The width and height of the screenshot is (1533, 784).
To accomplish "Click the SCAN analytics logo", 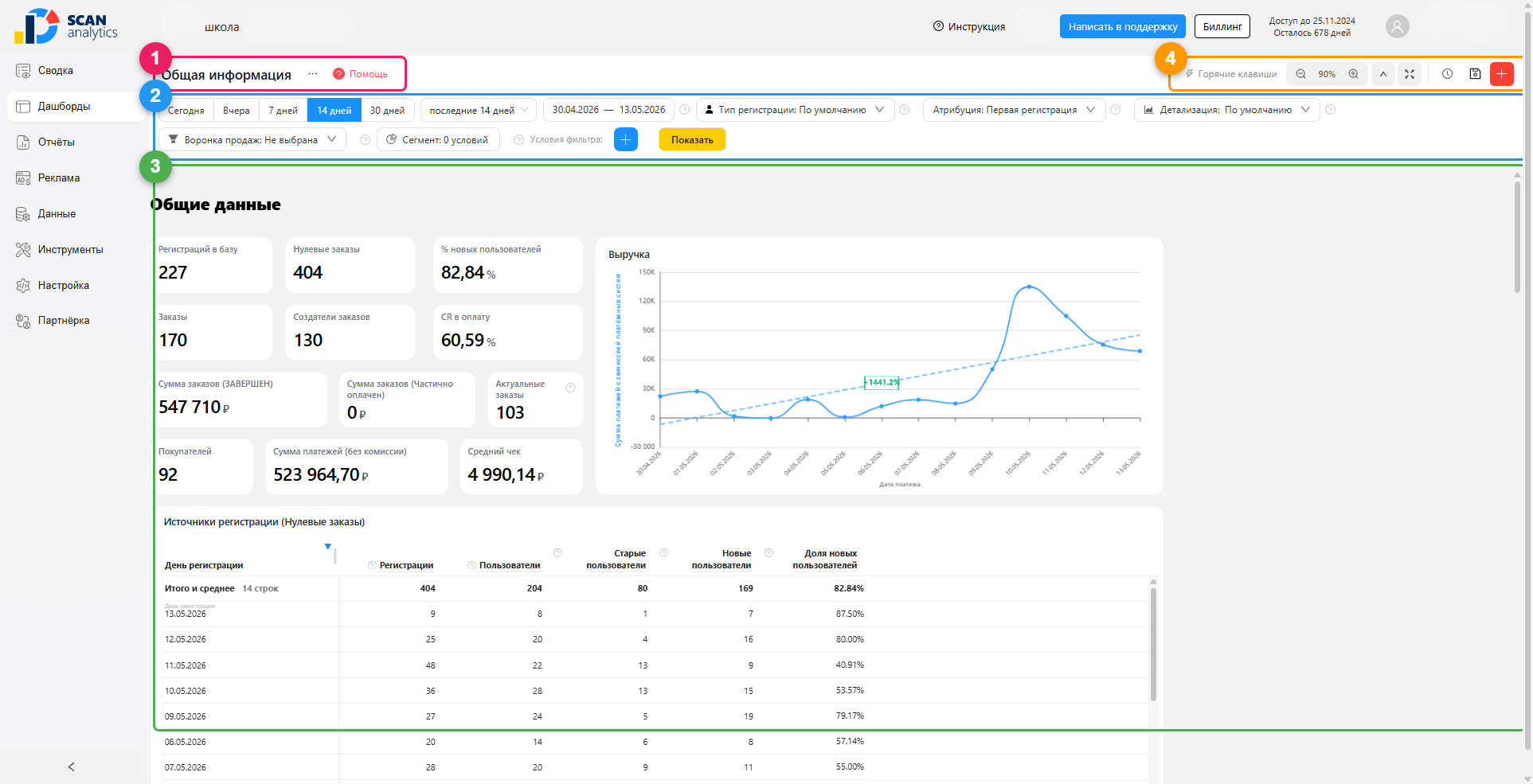I will click(x=65, y=26).
